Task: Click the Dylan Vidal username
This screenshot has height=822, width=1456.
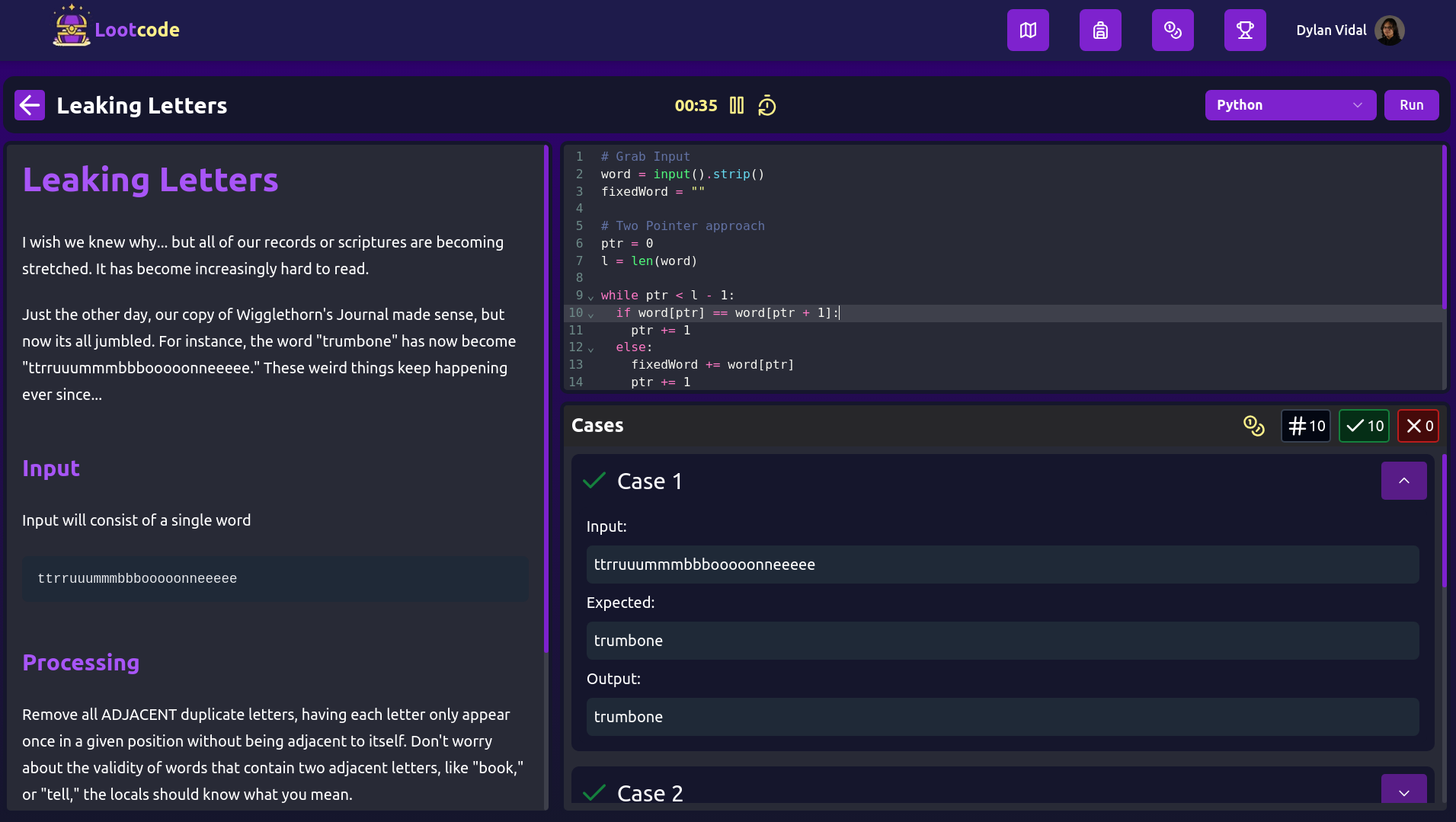Action: click(x=1331, y=30)
